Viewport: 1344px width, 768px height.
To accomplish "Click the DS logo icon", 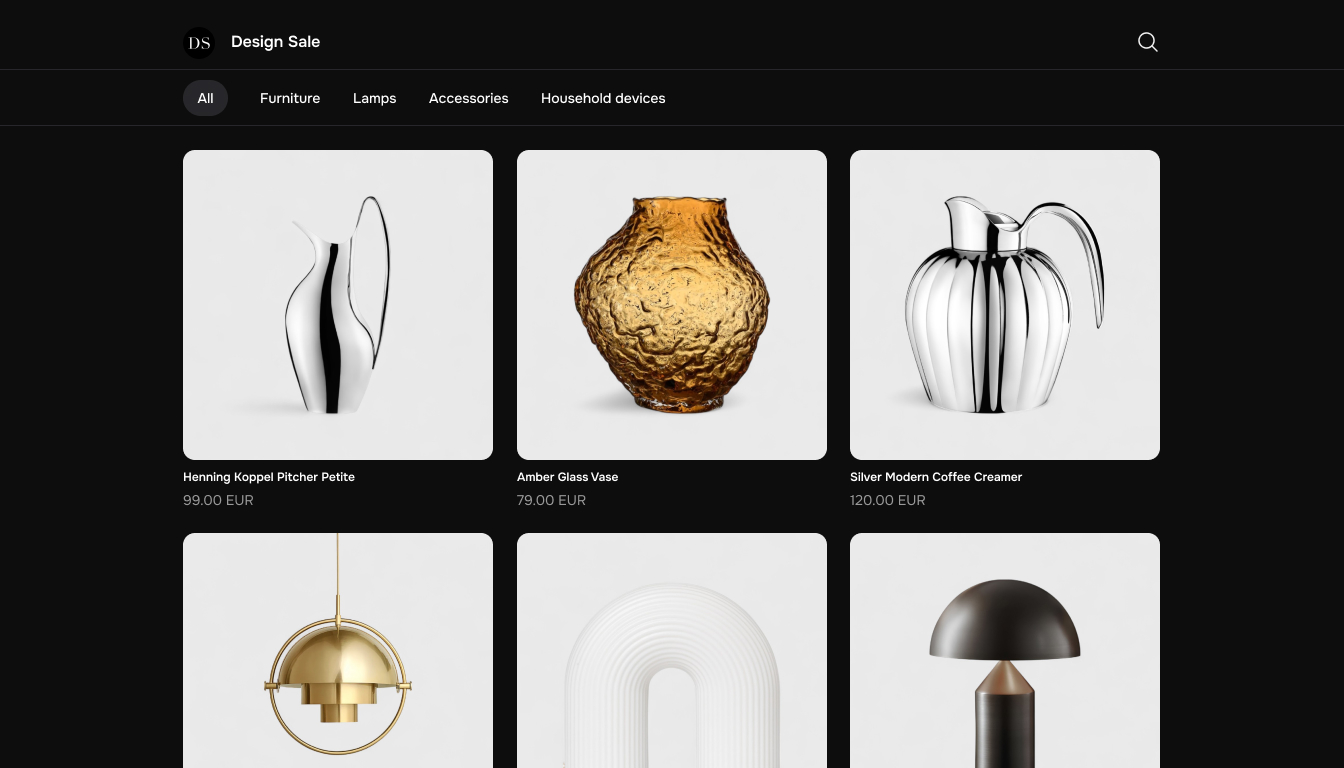I will 199,43.
